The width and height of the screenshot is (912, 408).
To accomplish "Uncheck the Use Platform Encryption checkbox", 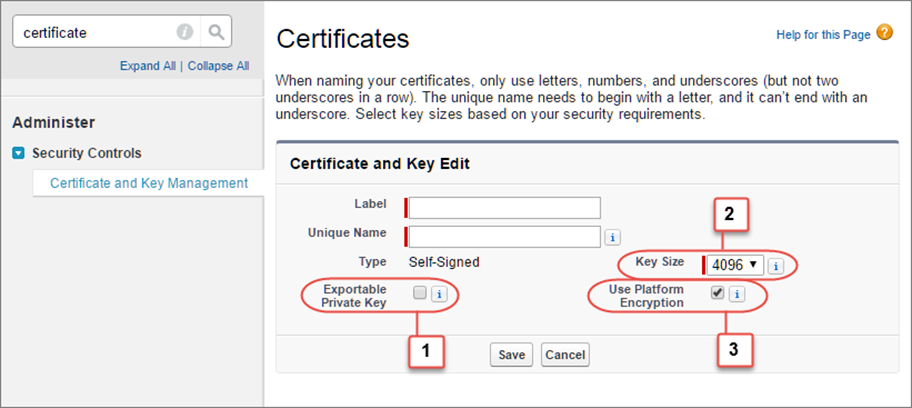I will pyautogui.click(x=717, y=293).
